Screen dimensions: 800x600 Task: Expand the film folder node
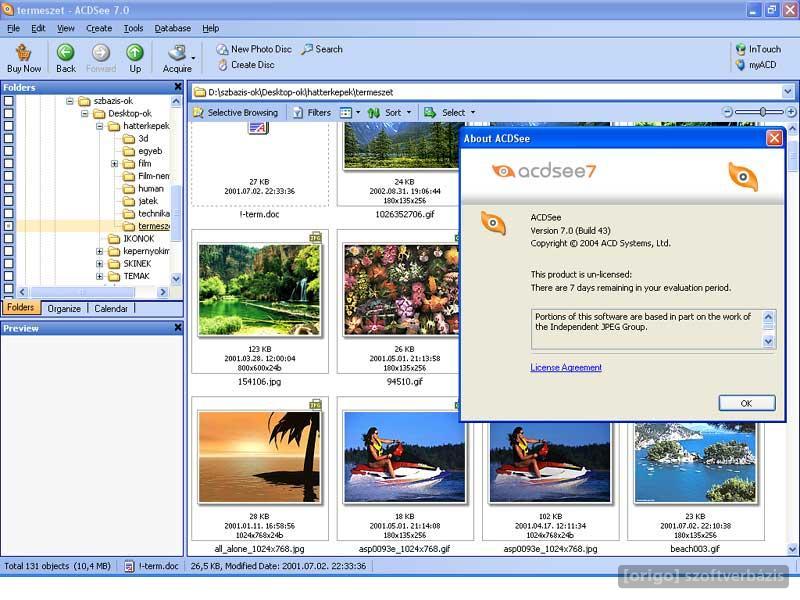click(x=114, y=164)
